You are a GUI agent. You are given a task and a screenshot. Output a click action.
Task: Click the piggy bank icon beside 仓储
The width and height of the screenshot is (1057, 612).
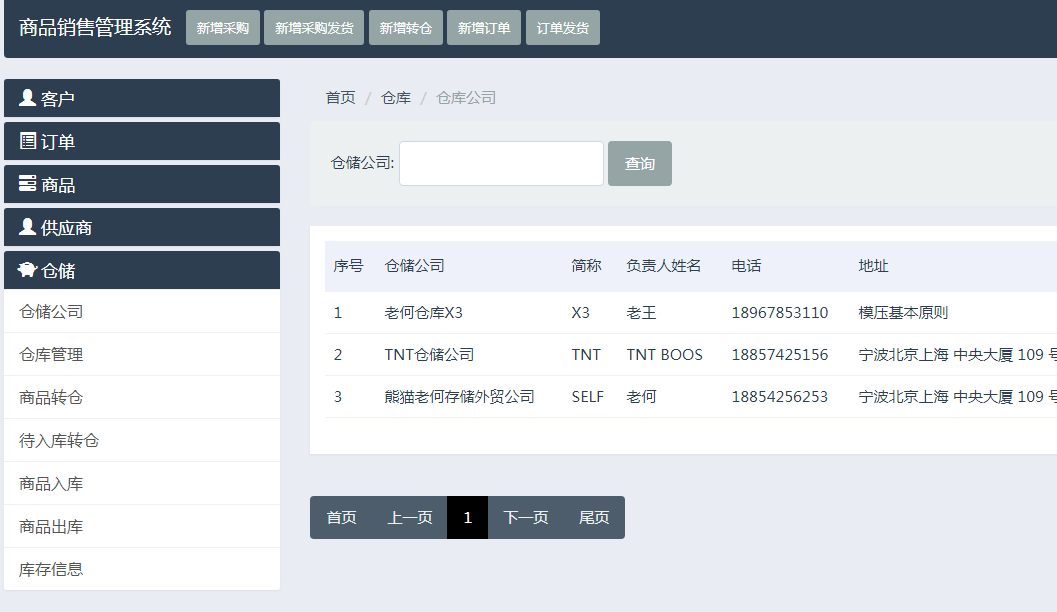pyautogui.click(x=28, y=270)
